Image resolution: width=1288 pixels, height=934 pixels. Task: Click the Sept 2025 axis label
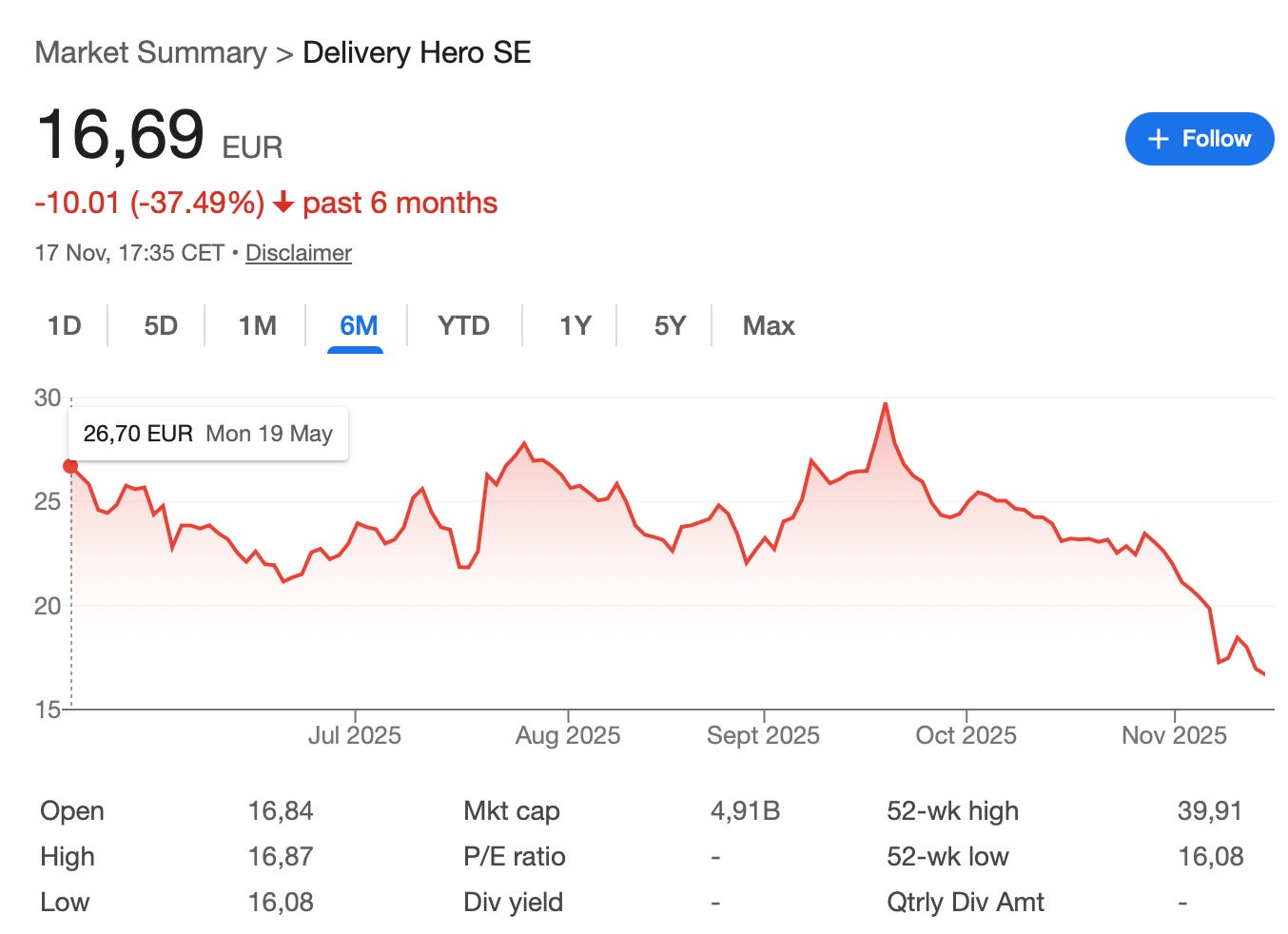(763, 735)
